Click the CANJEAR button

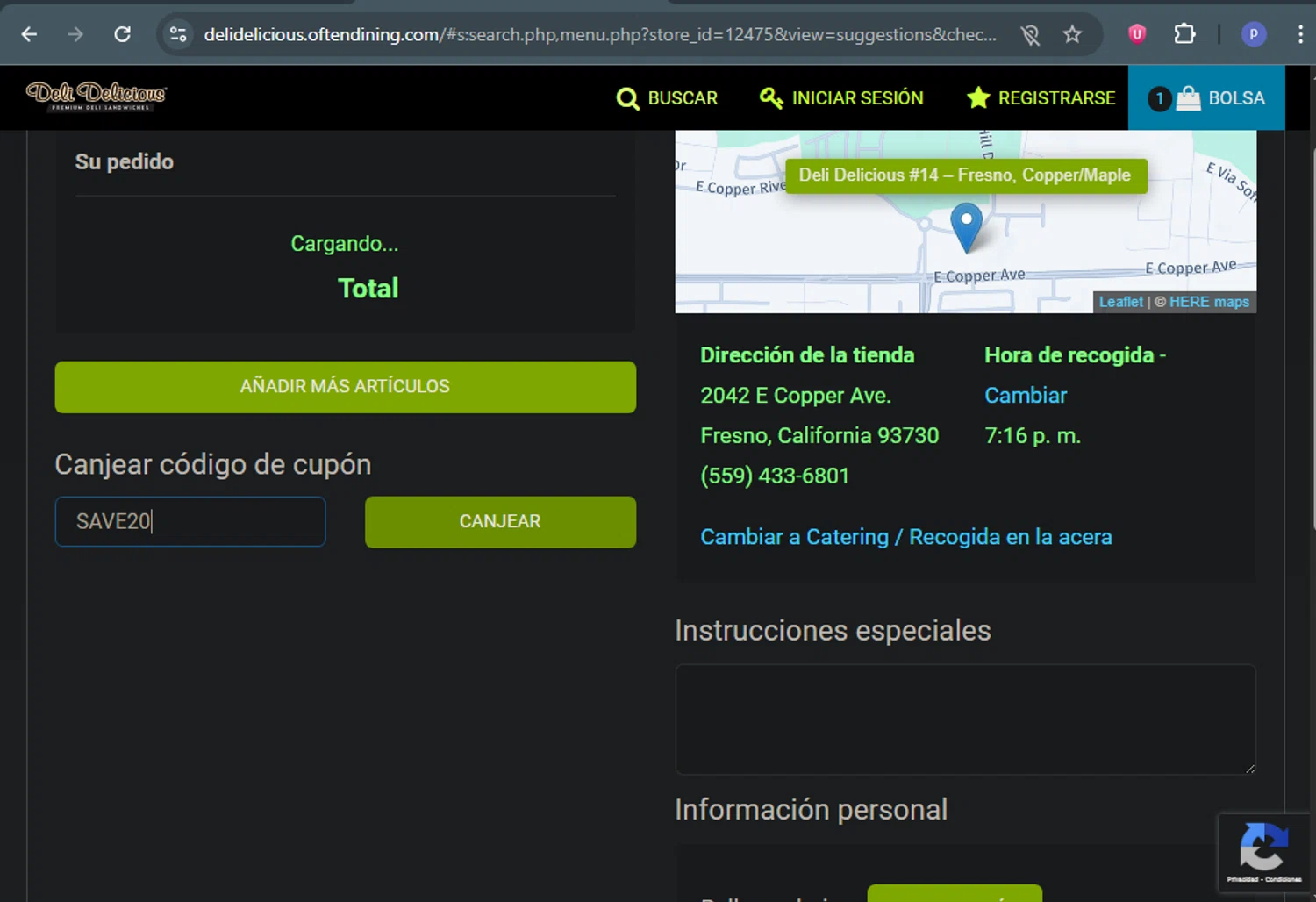pyautogui.click(x=500, y=522)
